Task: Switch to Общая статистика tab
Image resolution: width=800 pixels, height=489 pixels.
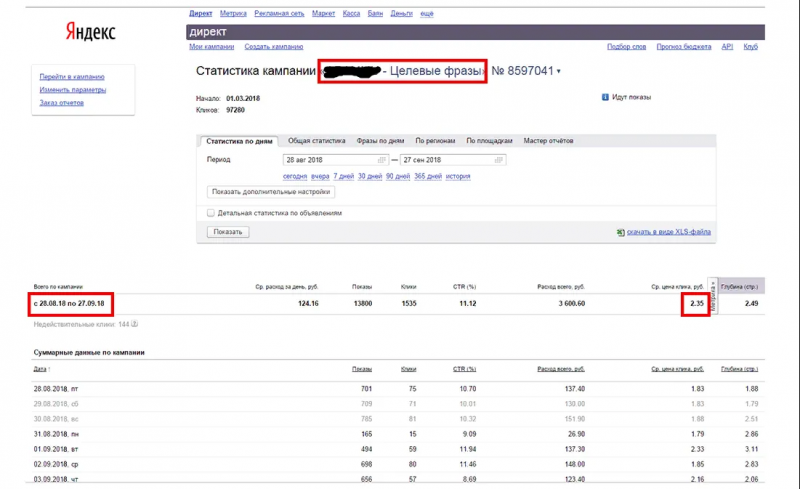Action: [x=316, y=141]
